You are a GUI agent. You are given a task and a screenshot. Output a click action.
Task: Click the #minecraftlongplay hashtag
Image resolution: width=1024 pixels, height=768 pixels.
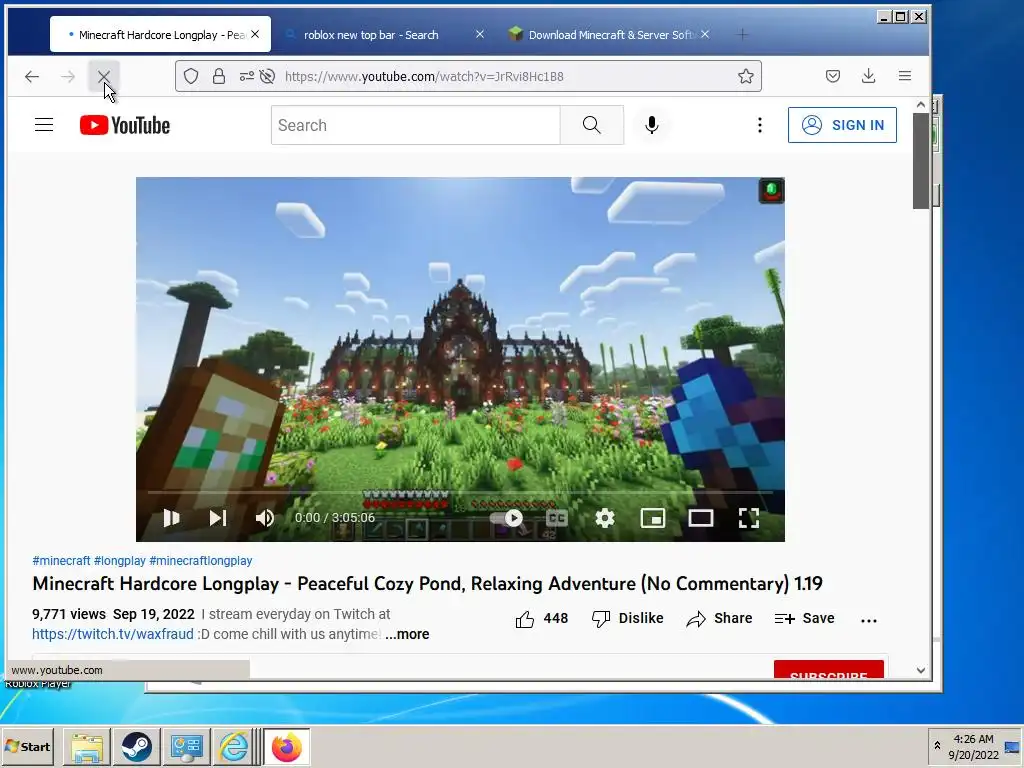[x=200, y=560]
